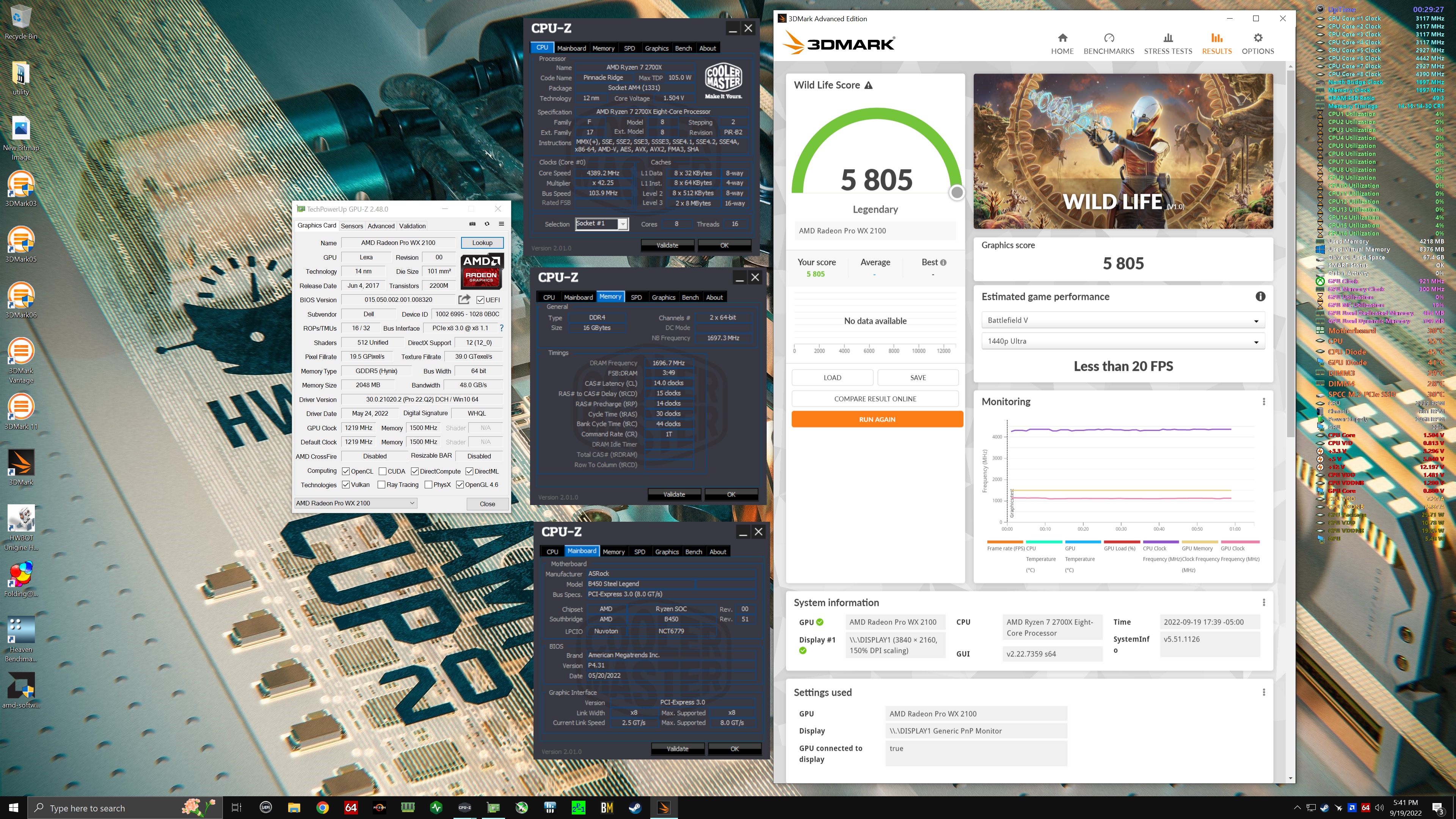
Task: Open the 3DMark Options gear
Action: click(1258, 38)
